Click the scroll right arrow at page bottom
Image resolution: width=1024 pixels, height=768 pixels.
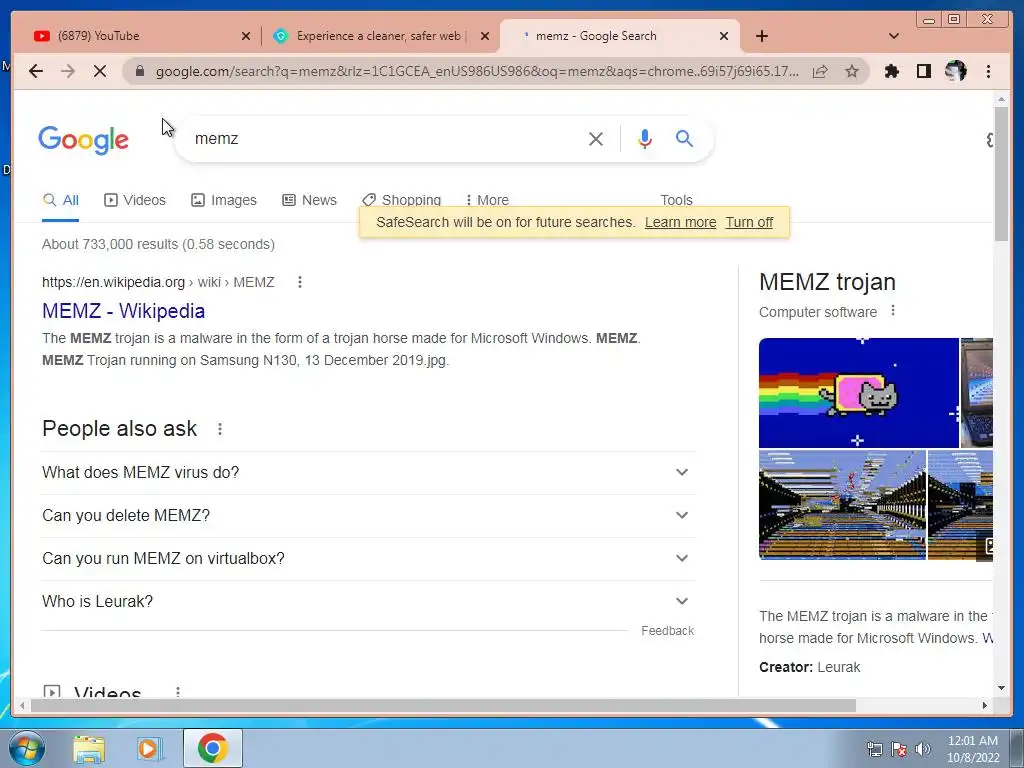(985, 705)
